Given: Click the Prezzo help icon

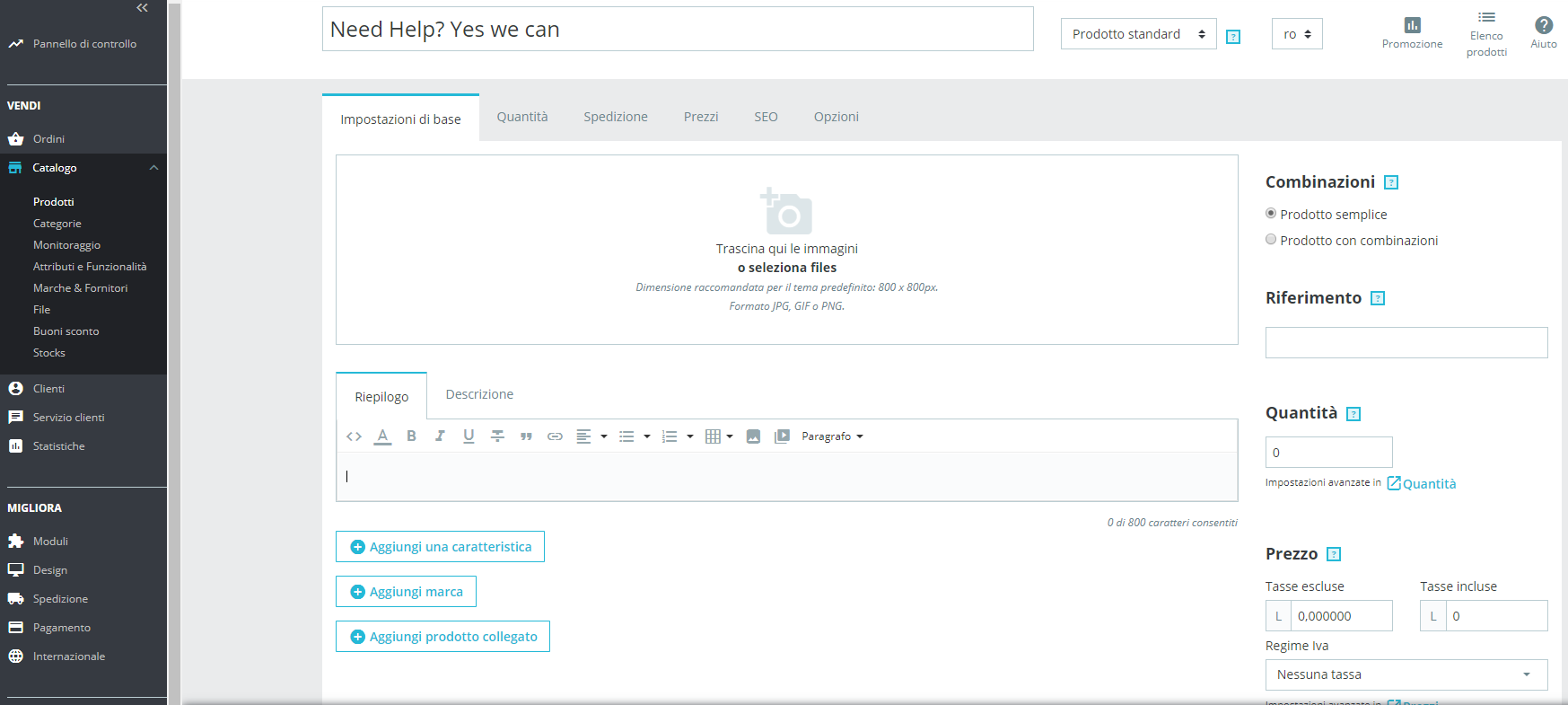Looking at the screenshot, I should (x=1334, y=554).
